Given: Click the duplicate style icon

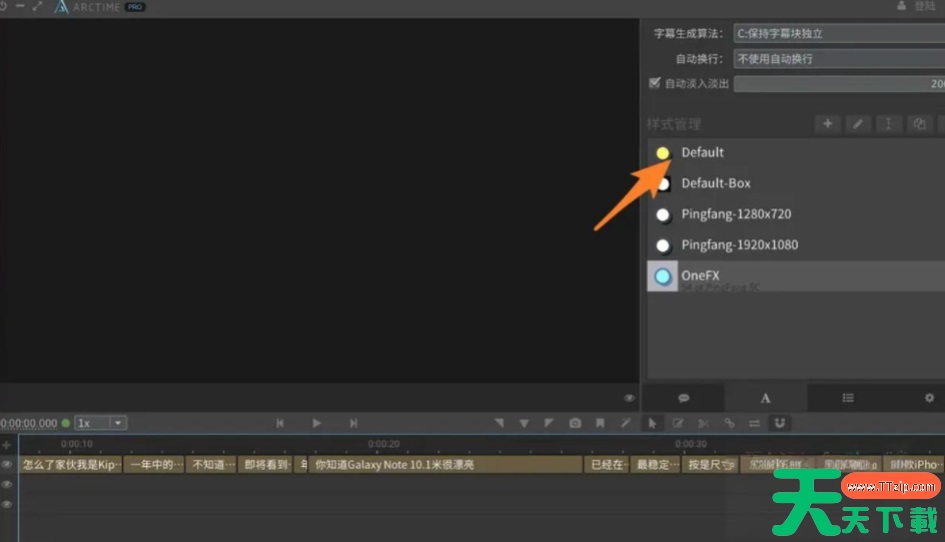Looking at the screenshot, I should pyautogui.click(x=918, y=124).
